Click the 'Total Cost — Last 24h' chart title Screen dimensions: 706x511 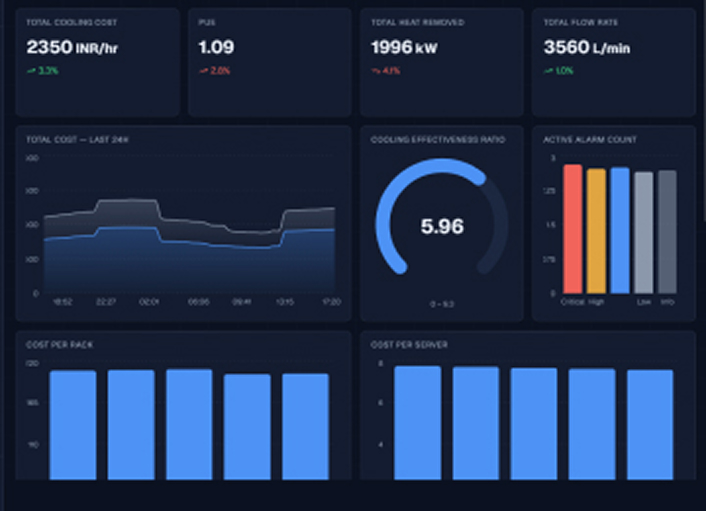coord(77,140)
